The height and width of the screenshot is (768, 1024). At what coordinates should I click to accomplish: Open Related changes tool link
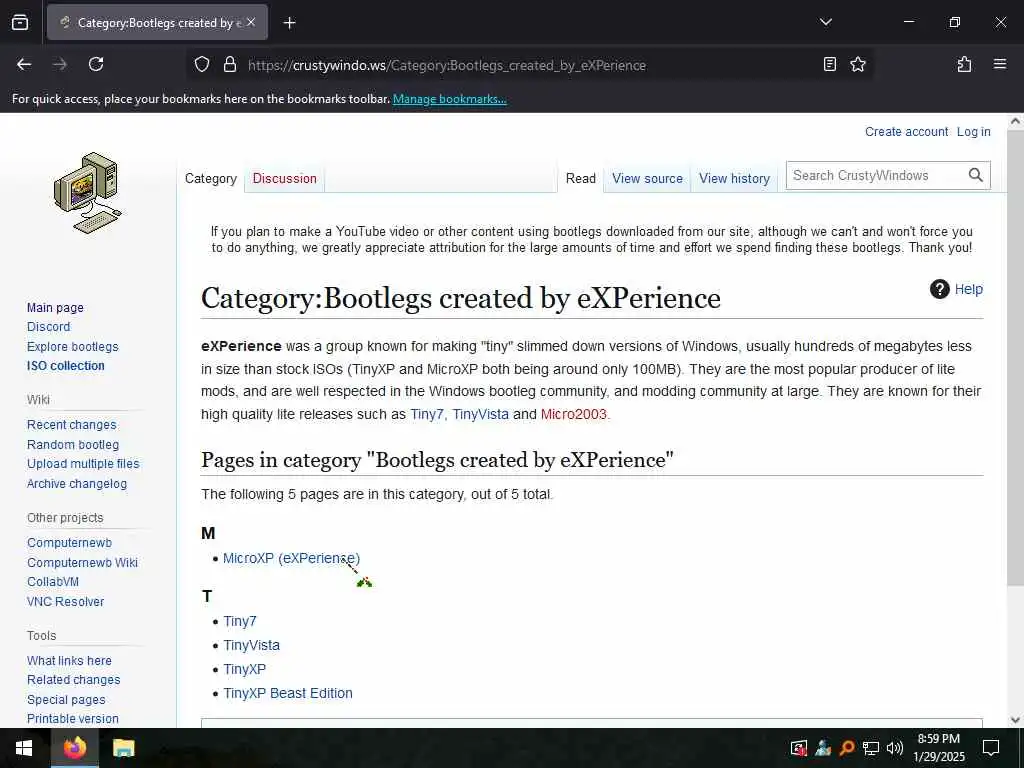point(73,680)
